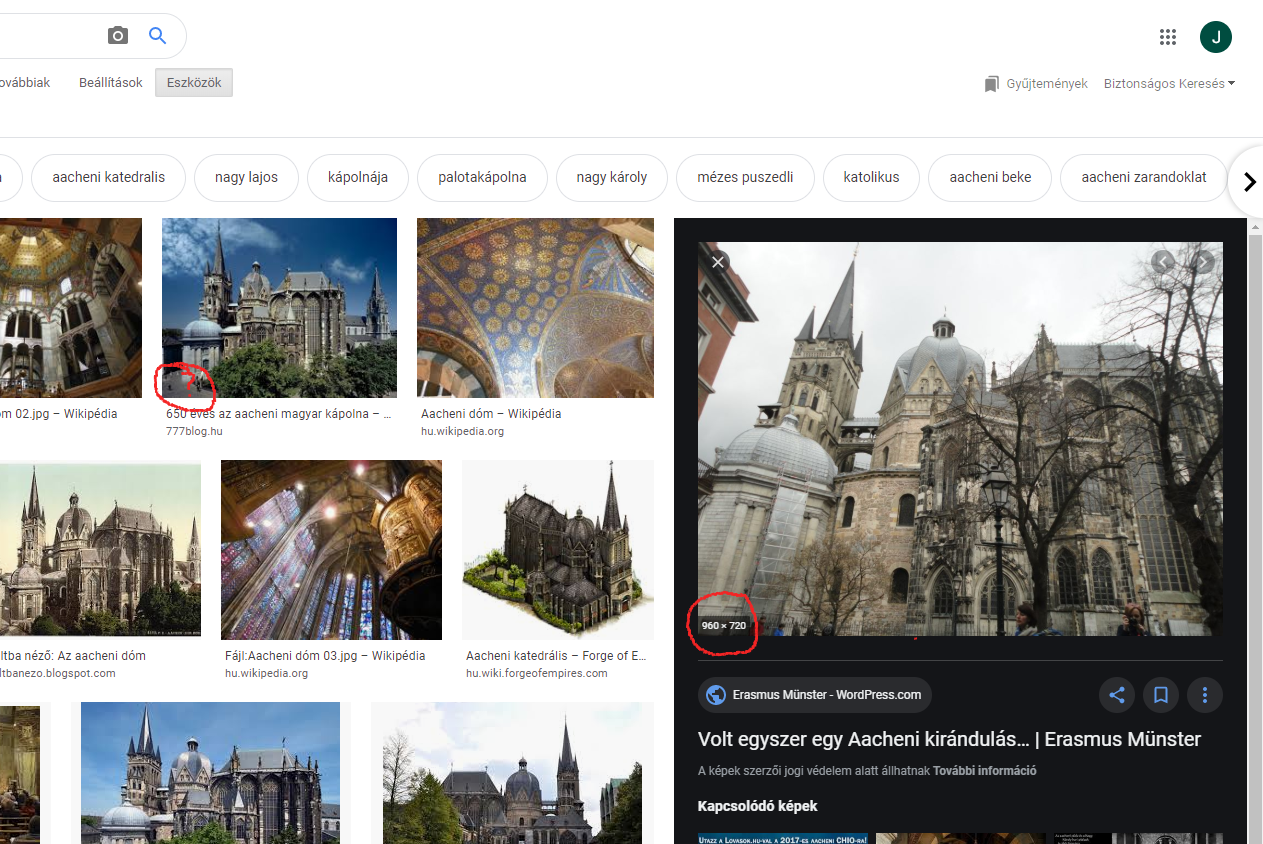
Task: Click '777blog.hu' source text
Action: 194,431
